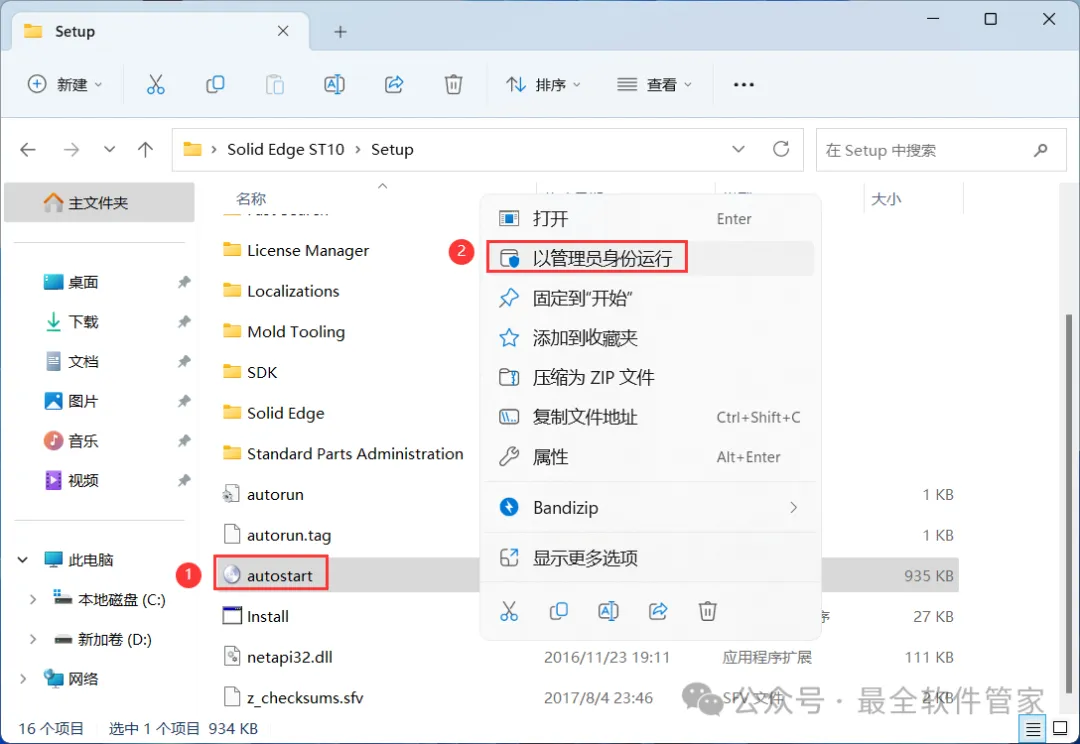The image size is (1080, 744).
Task: Click the Rename icon in the context menu
Action: coord(608,611)
